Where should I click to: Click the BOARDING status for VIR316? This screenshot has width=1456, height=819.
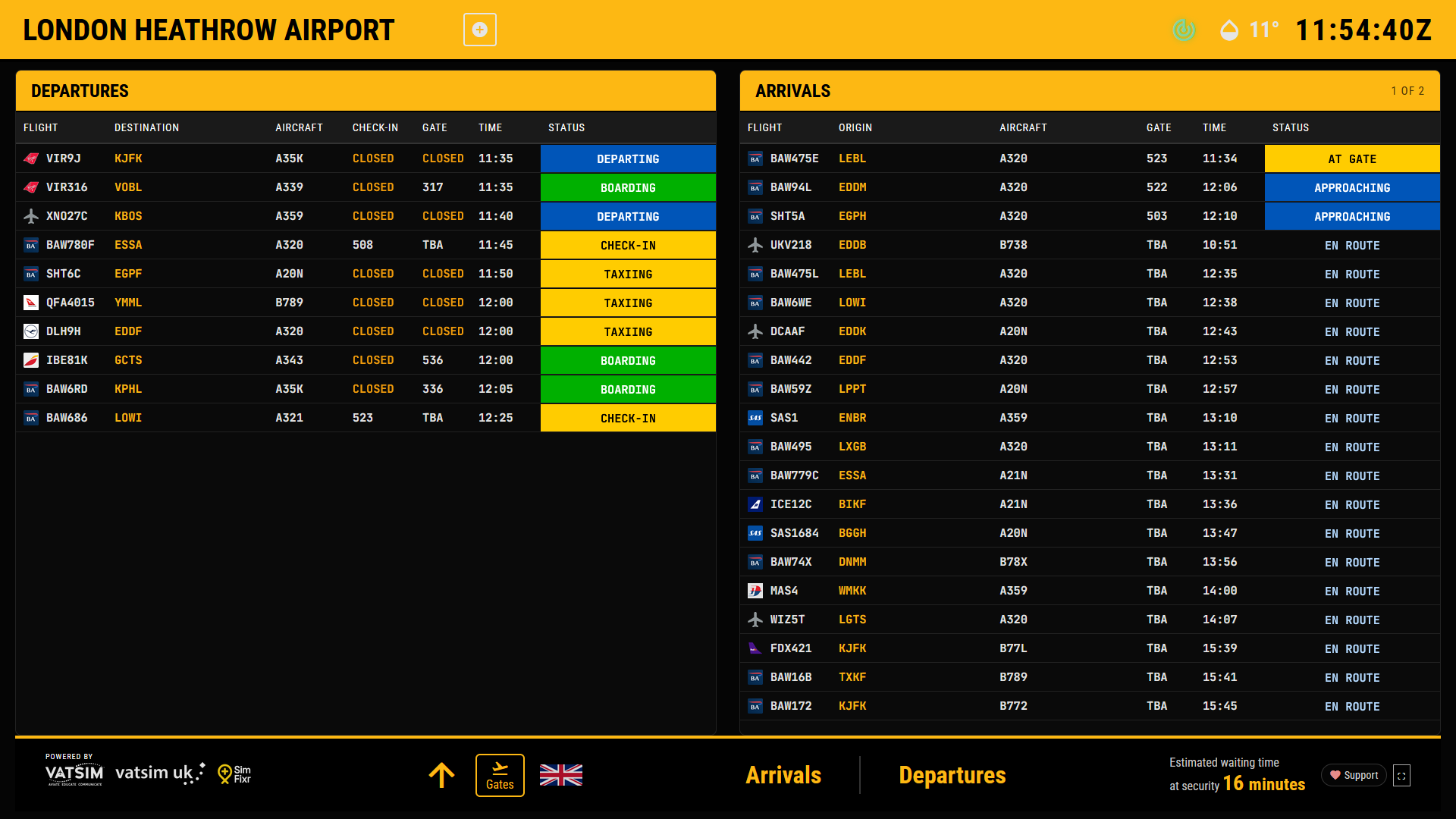(x=628, y=187)
